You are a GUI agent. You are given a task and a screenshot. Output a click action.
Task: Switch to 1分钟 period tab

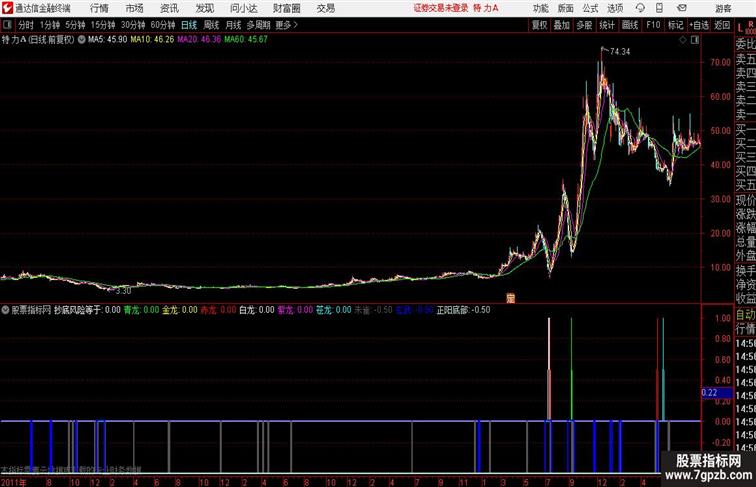coord(50,25)
